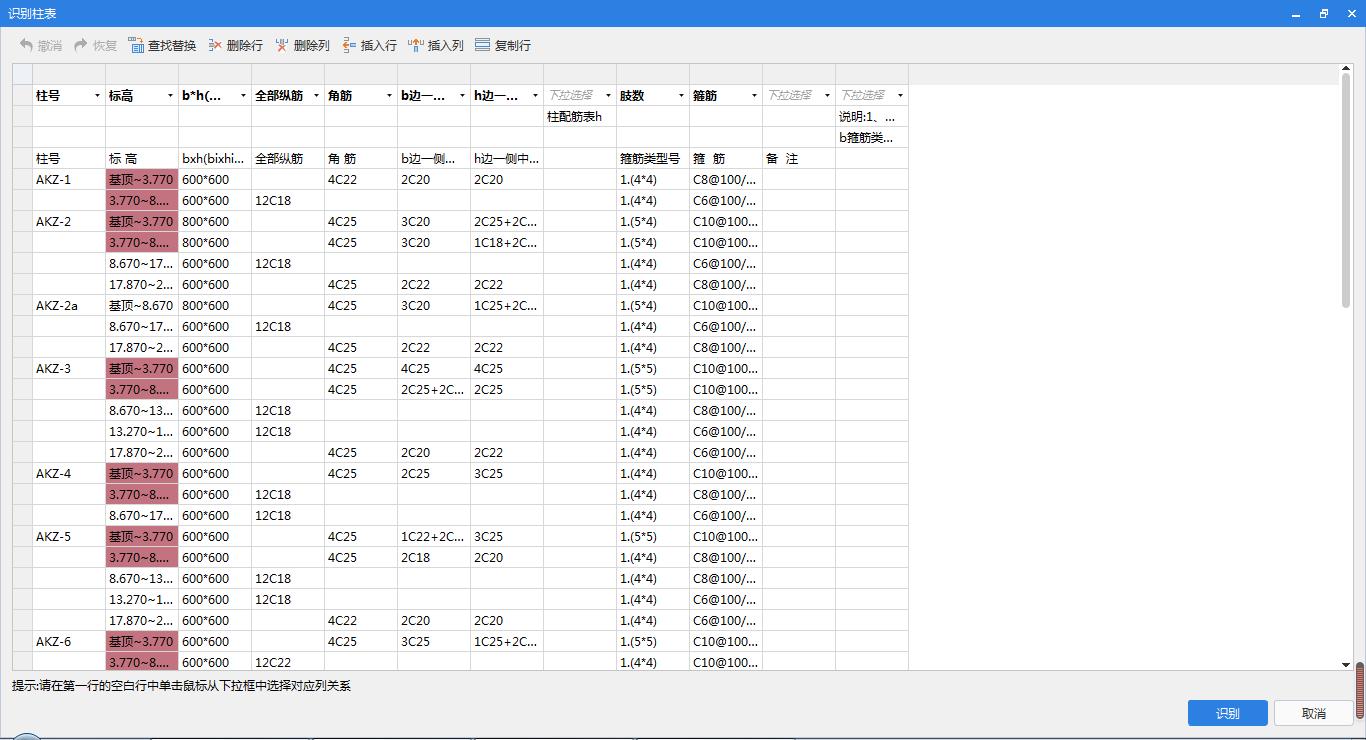1366x740 pixels.
Task: Open the 下拉选择 dropdown above 说明 column
Action: 900,96
